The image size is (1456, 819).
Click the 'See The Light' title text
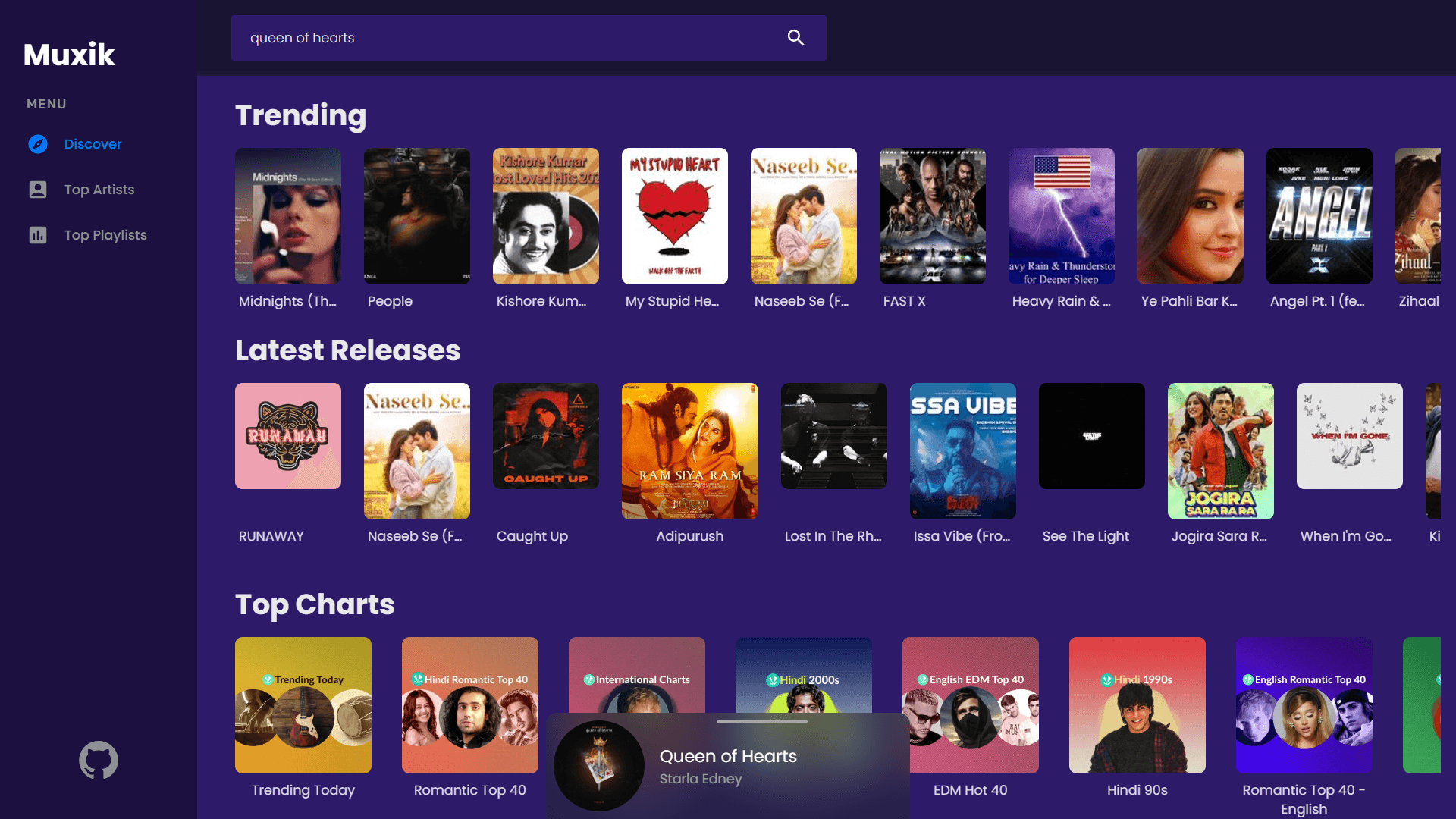1085,536
